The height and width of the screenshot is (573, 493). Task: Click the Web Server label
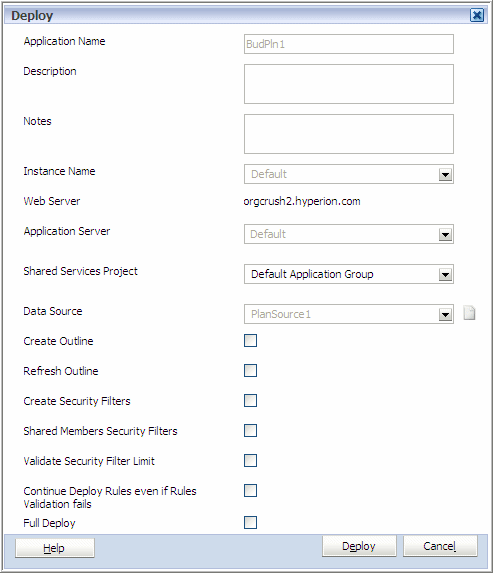[x=52, y=201]
